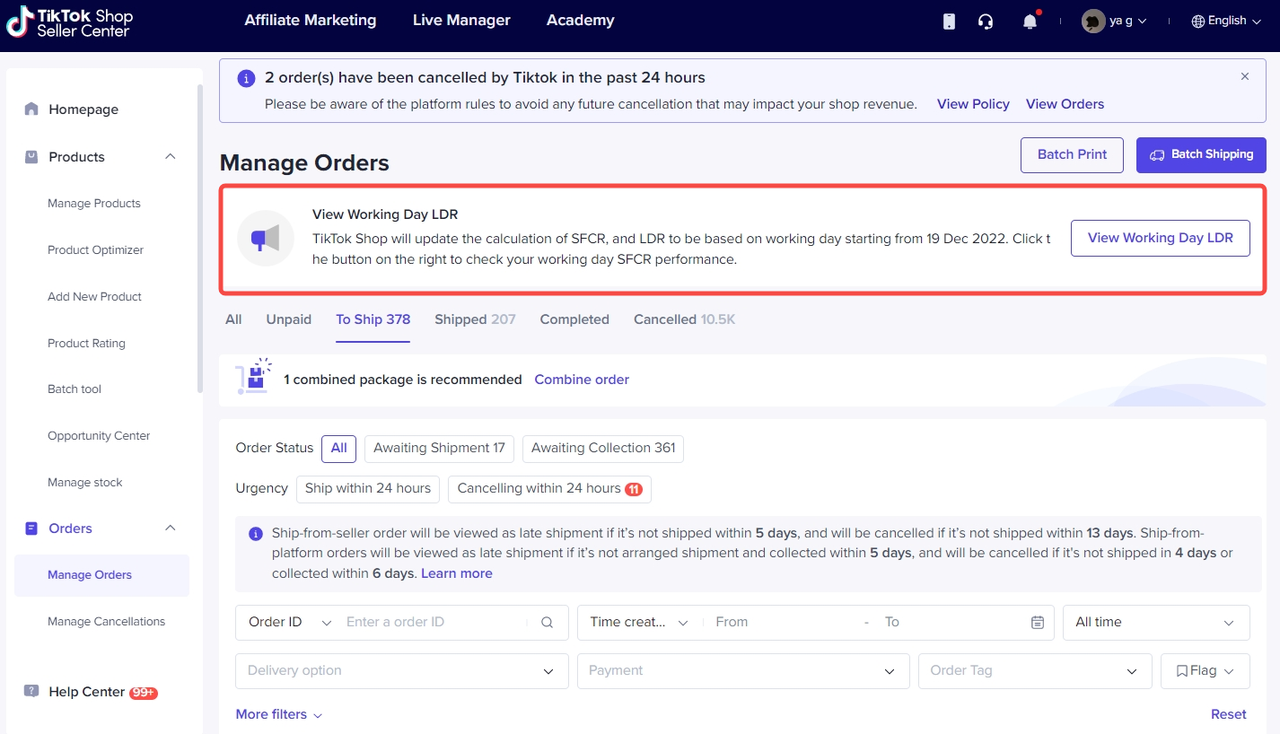The image size is (1280, 734).
Task: Switch to the Shipped 207 tab
Action: click(475, 320)
